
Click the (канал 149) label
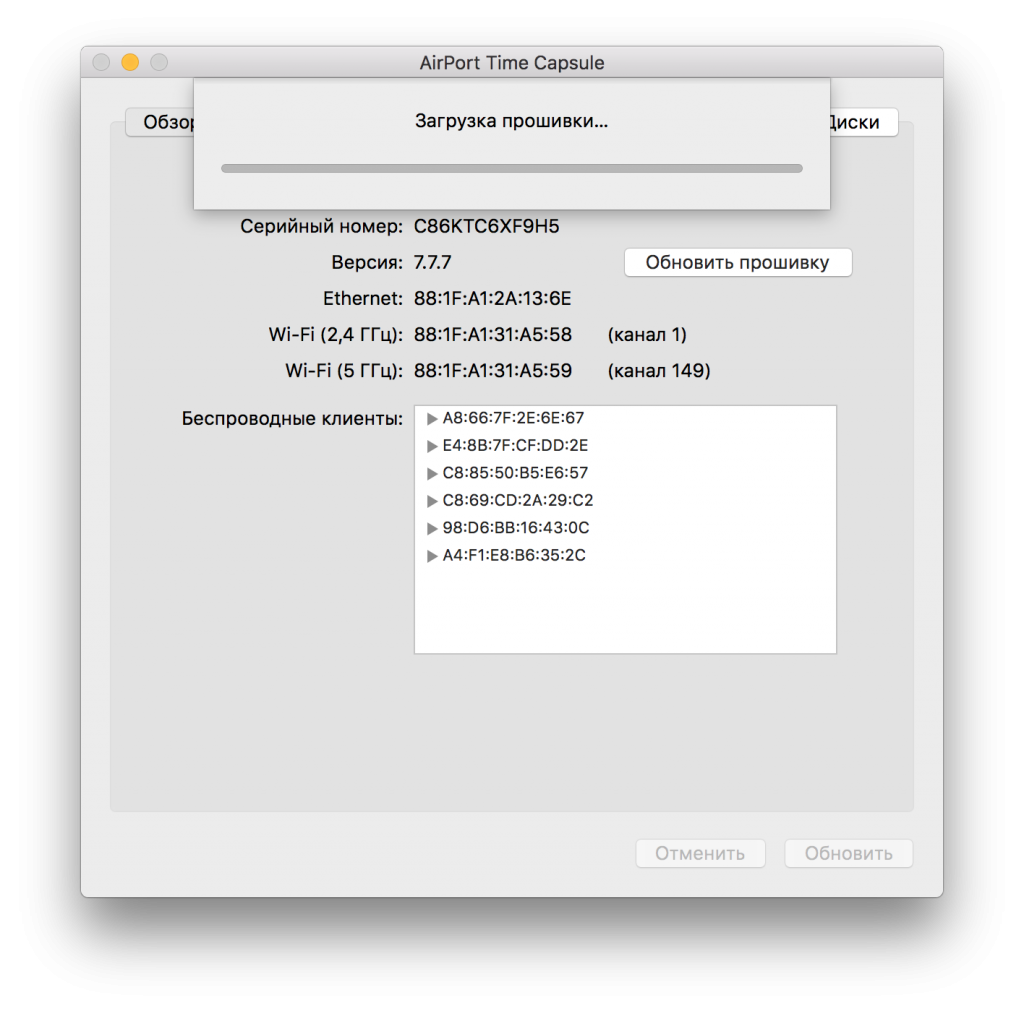pos(659,371)
